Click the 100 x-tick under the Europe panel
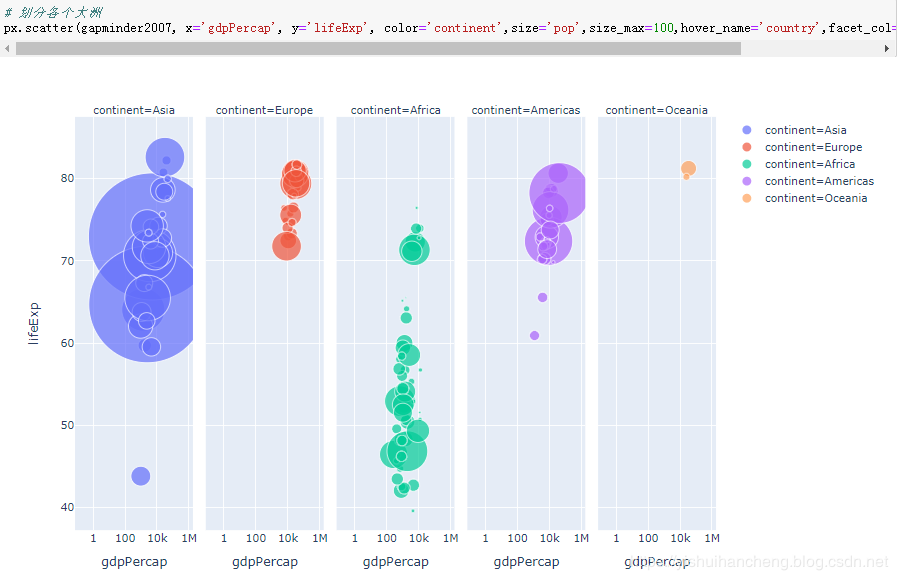Screen dimensions: 898x580 coord(256,538)
